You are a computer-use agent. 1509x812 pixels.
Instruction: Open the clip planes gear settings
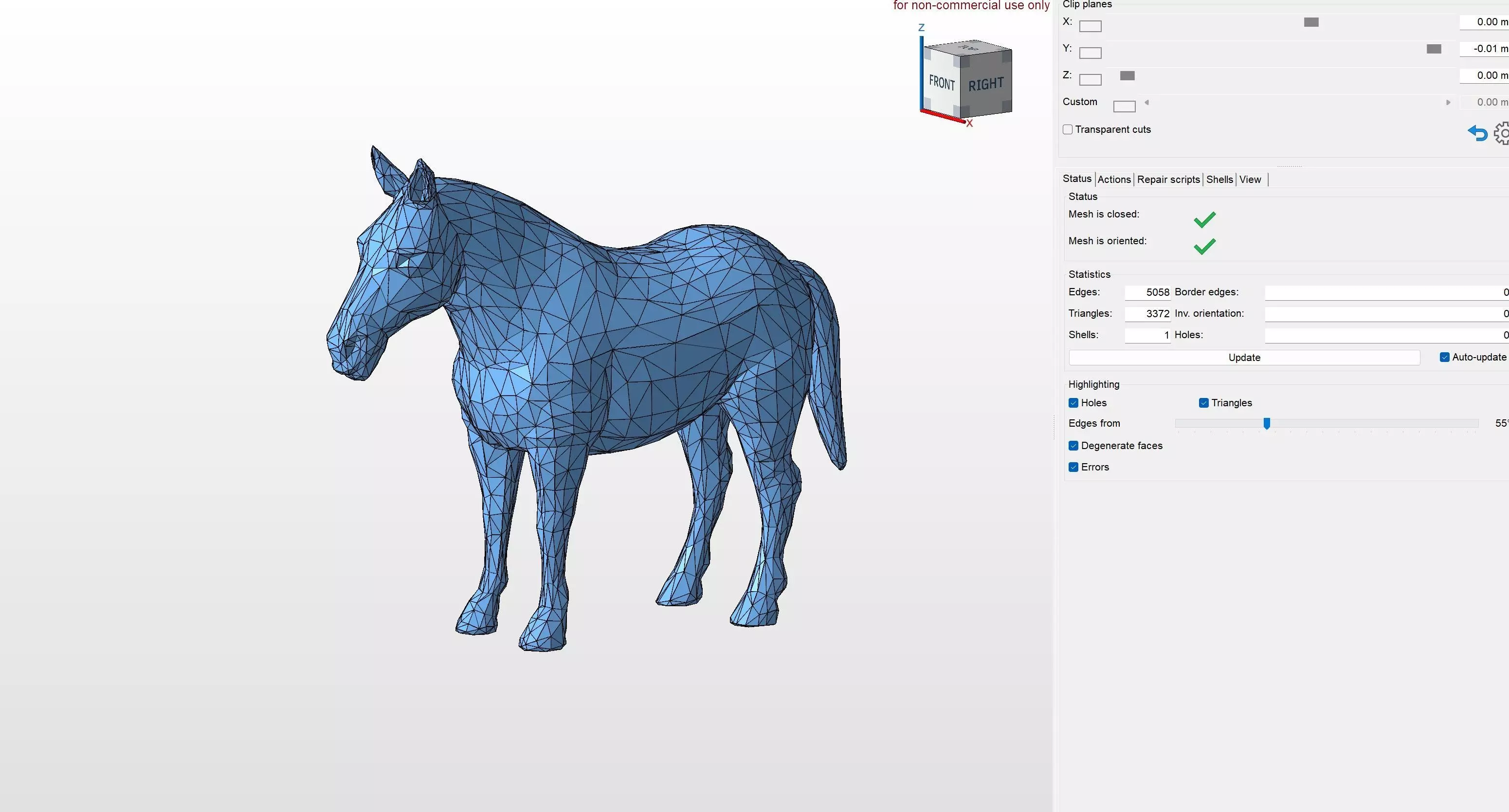(1502, 134)
